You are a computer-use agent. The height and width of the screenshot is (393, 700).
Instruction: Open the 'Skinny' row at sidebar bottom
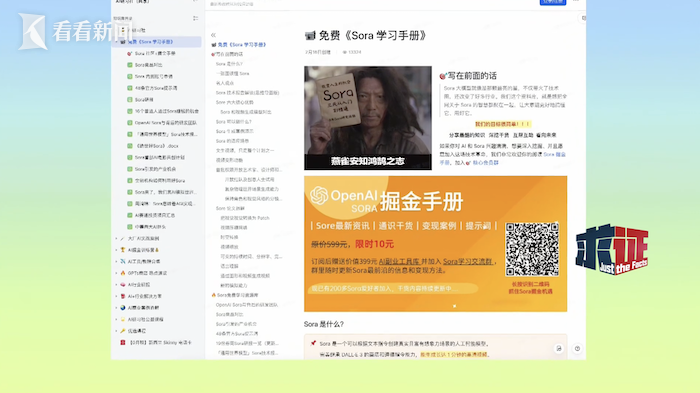(160, 343)
